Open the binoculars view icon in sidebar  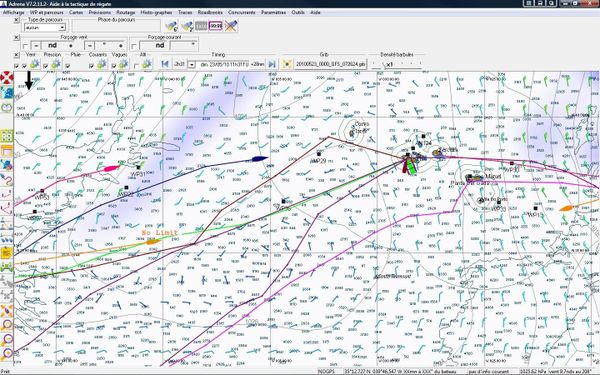[x=7, y=108]
